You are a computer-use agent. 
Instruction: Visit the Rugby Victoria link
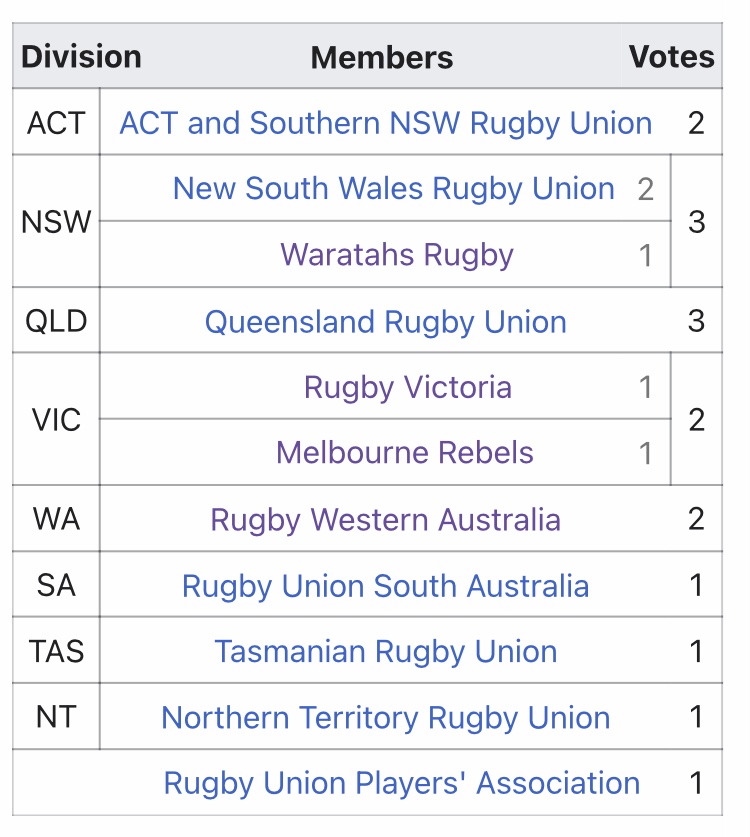408,387
